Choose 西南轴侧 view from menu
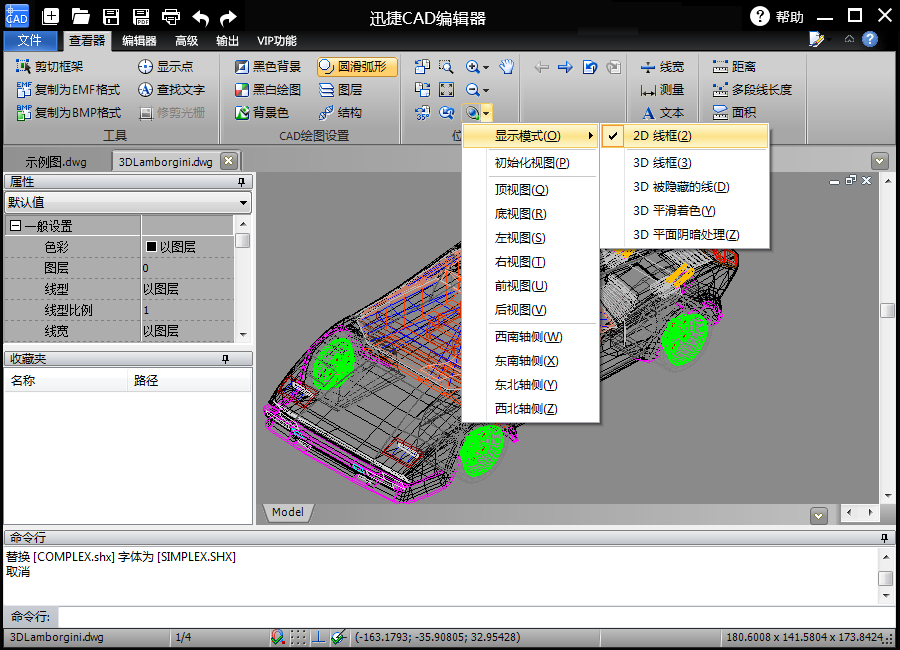 (x=528, y=337)
